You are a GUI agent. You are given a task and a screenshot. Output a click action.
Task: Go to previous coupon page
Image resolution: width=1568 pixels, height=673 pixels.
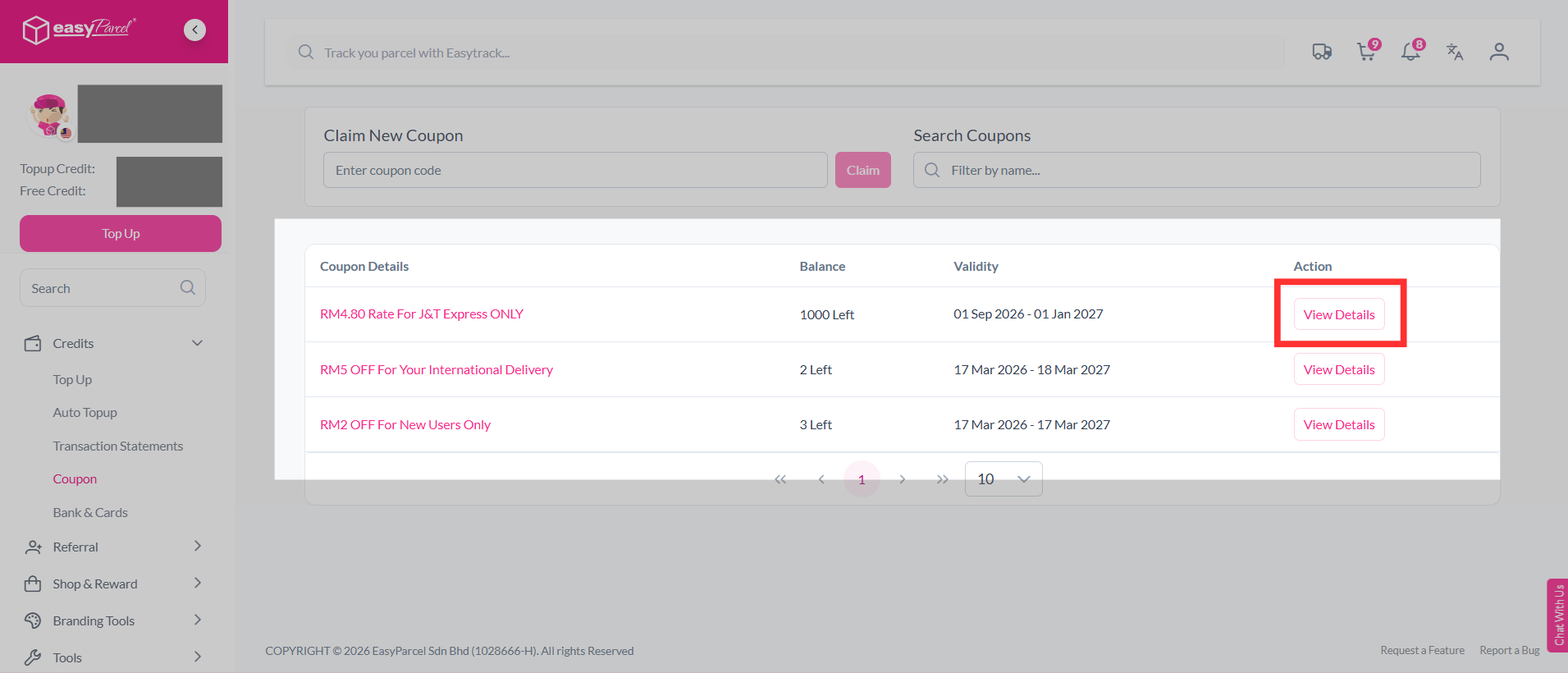(821, 479)
